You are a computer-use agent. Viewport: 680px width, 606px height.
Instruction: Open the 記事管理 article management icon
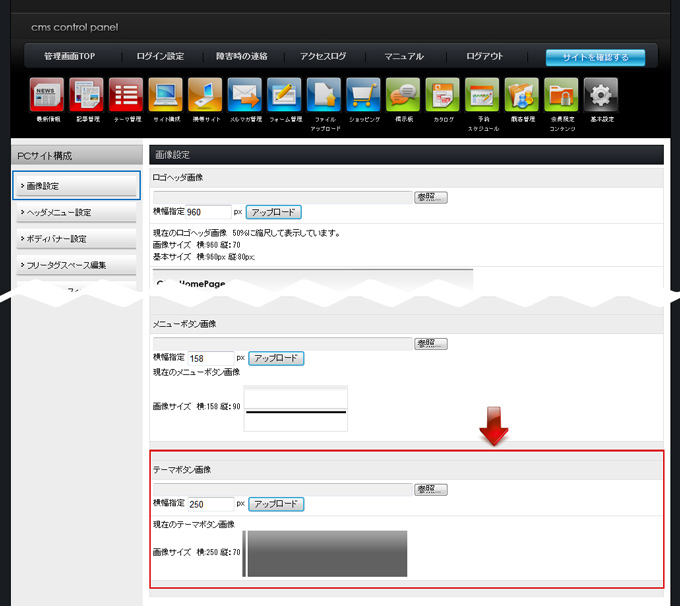click(87, 95)
